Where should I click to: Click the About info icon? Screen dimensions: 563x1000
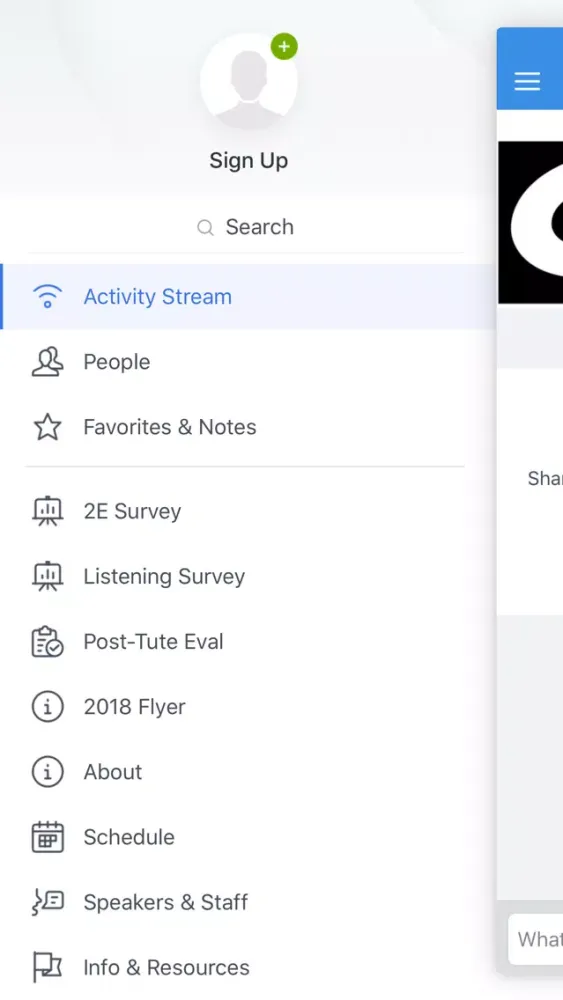(47, 772)
